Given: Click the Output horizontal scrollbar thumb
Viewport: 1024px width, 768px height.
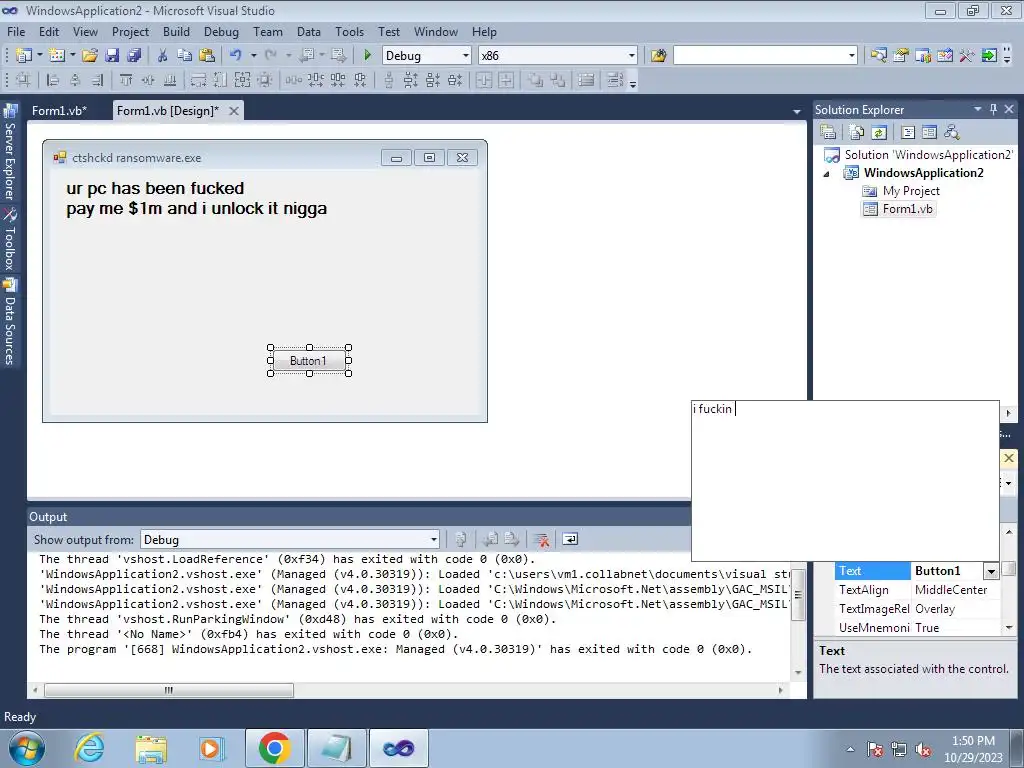Looking at the screenshot, I should pyautogui.click(x=168, y=690).
